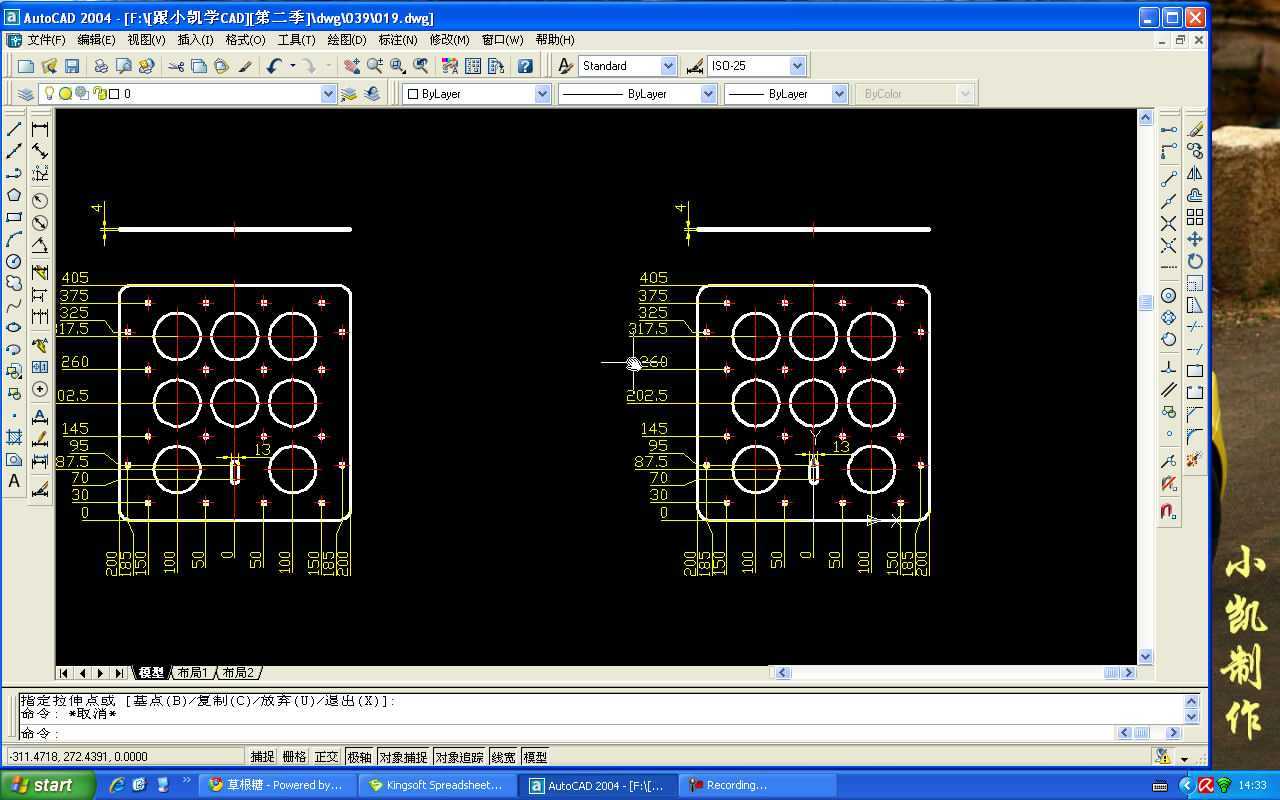
Task: Toggle the 捕捉 snap status button
Action: pos(262,757)
